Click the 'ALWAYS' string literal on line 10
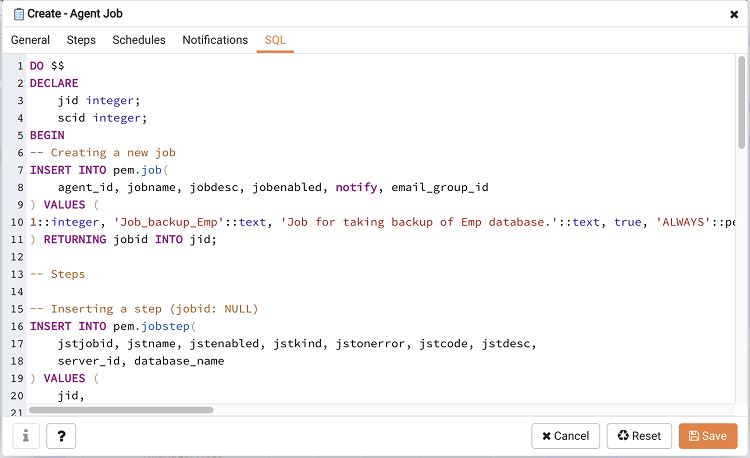The image size is (750, 458). coord(683,222)
